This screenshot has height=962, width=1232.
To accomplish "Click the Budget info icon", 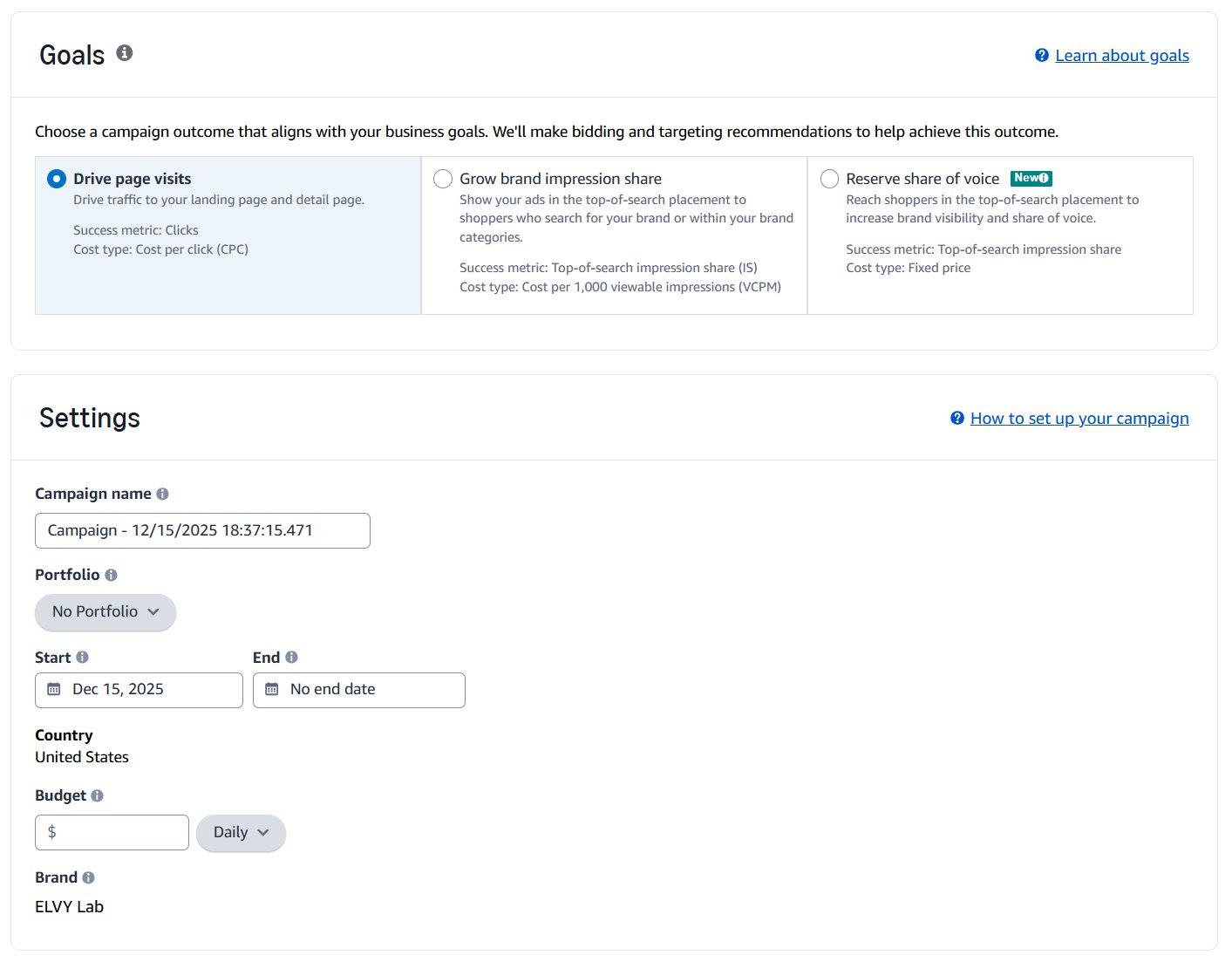I will click(x=96, y=795).
